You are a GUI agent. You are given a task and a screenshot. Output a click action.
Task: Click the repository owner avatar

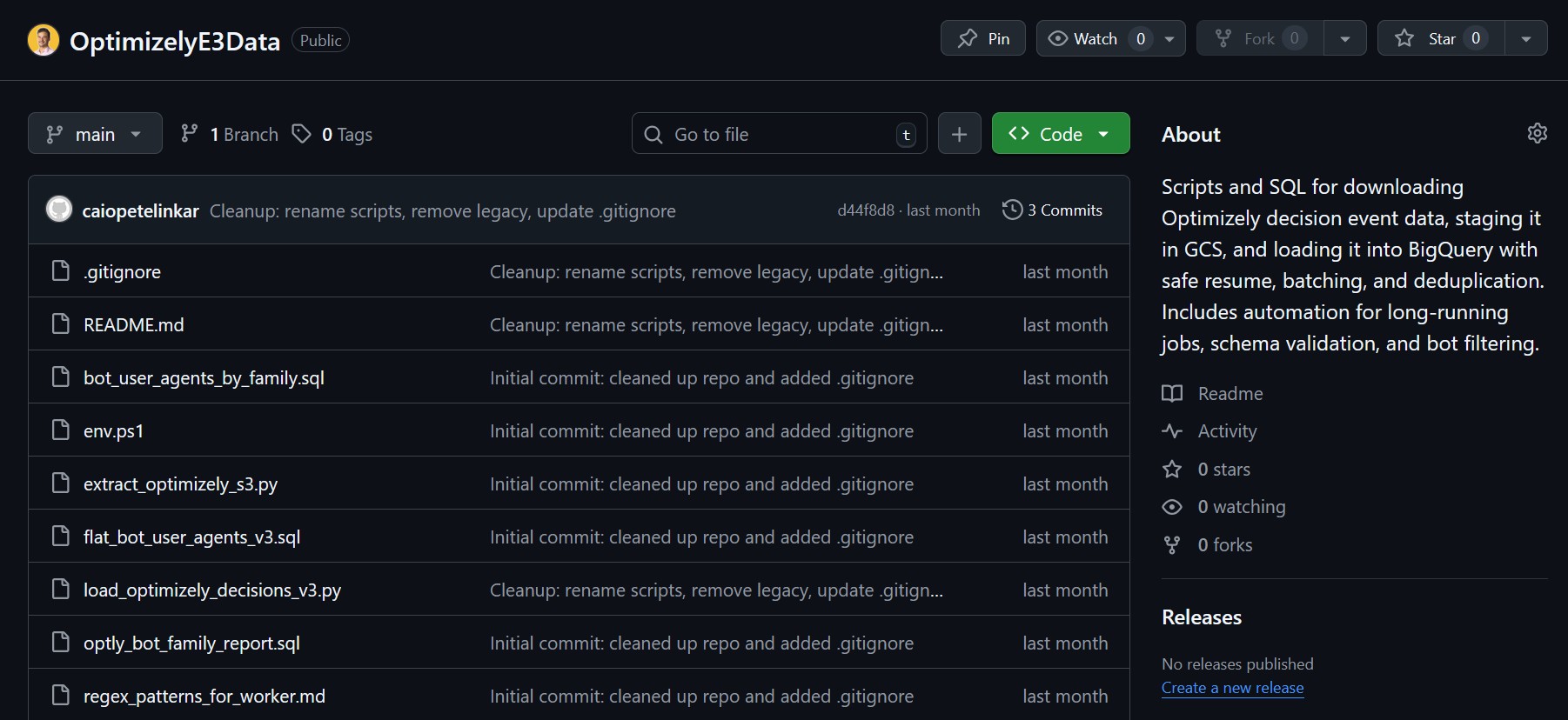(x=44, y=40)
